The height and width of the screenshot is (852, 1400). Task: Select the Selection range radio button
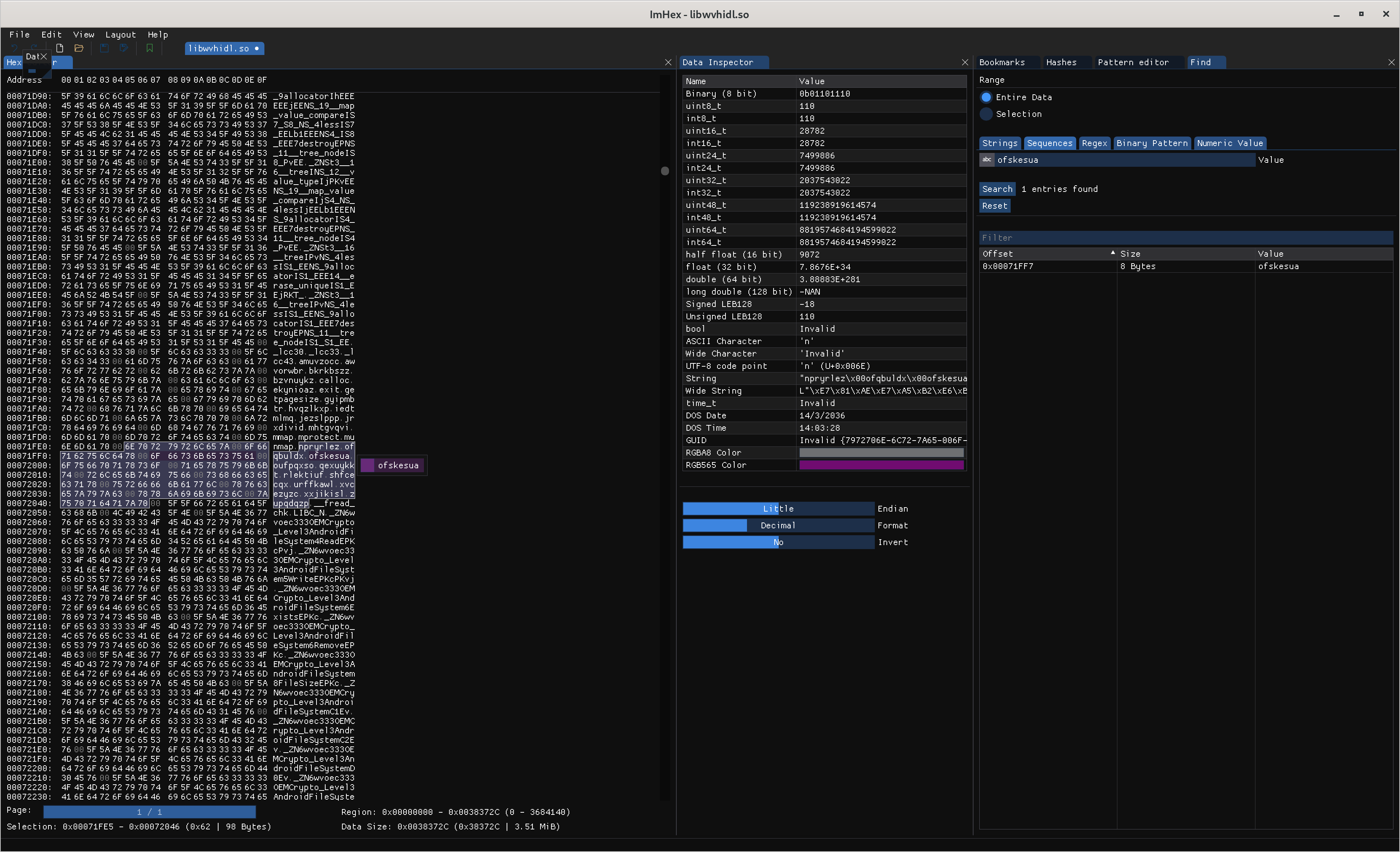(986, 114)
